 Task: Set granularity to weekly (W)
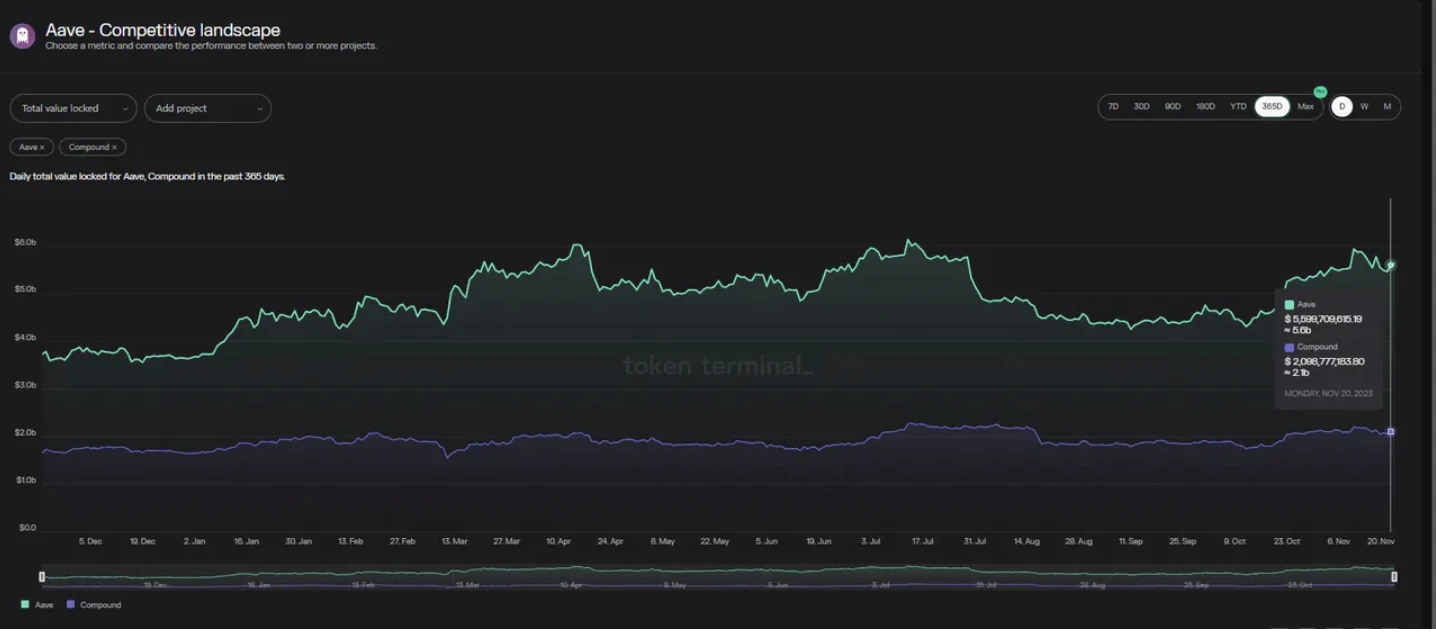[1364, 107]
